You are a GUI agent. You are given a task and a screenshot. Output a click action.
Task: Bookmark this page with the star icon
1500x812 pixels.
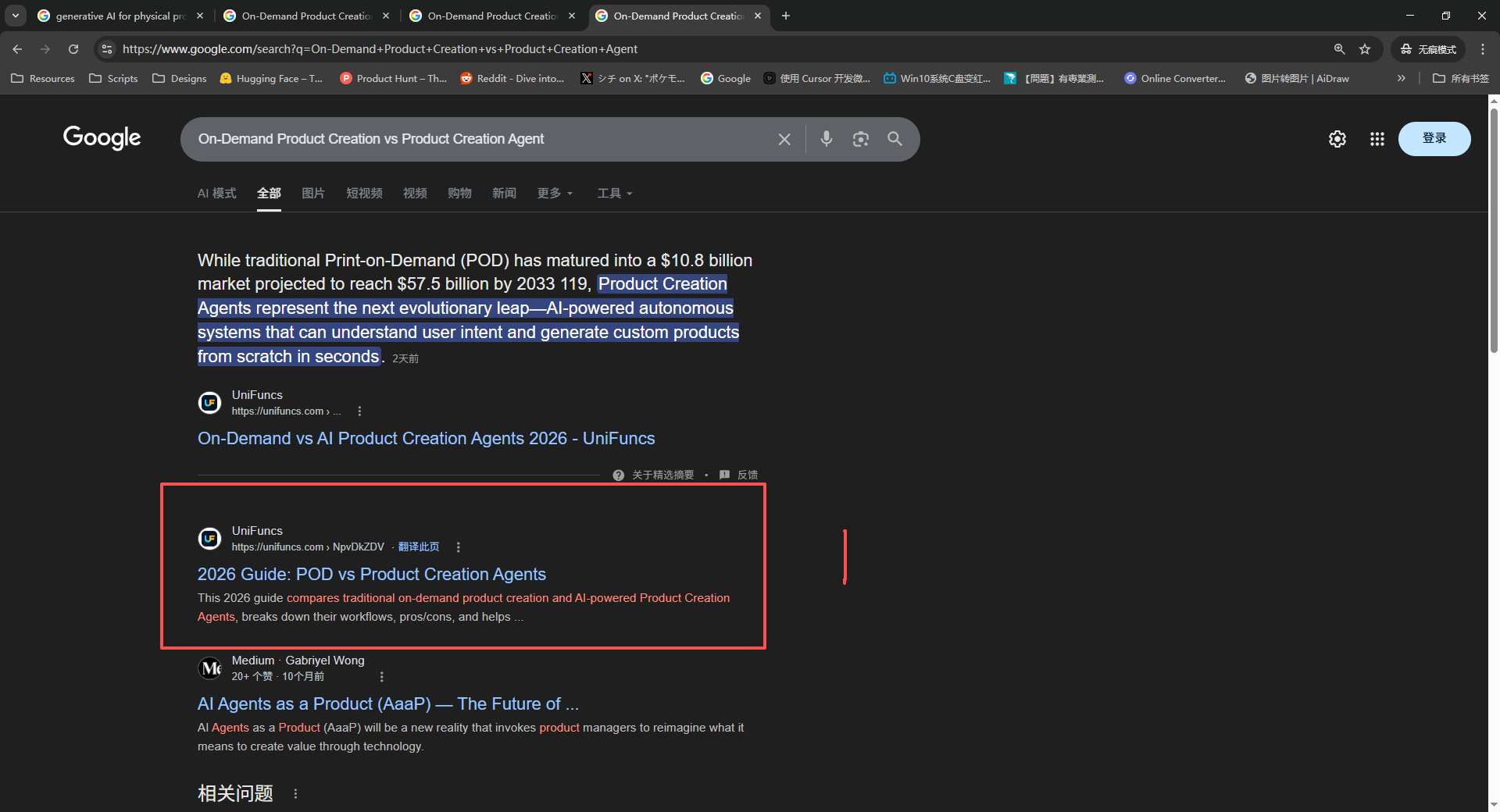pos(1365,48)
